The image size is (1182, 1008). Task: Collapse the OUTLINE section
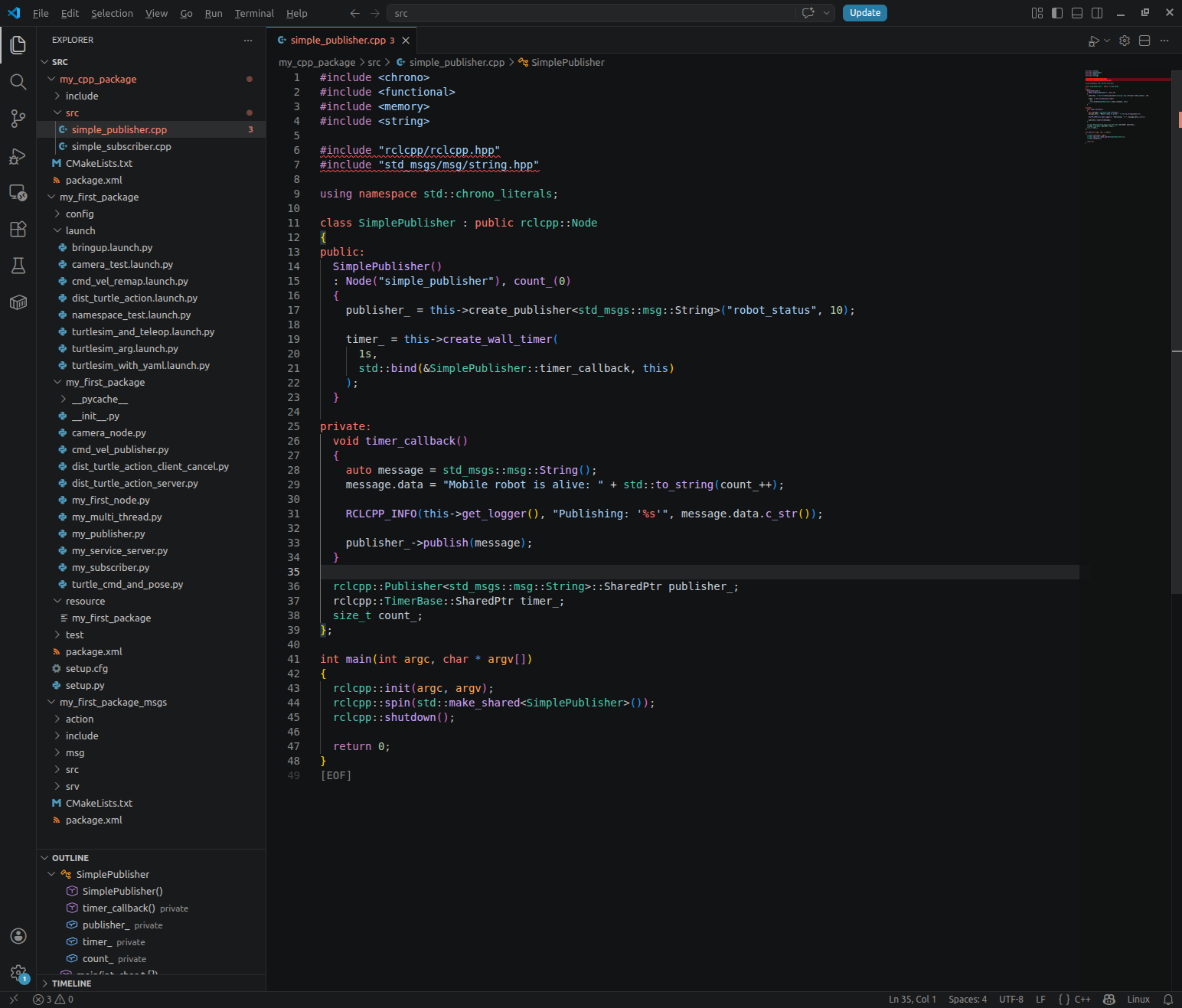tap(44, 858)
